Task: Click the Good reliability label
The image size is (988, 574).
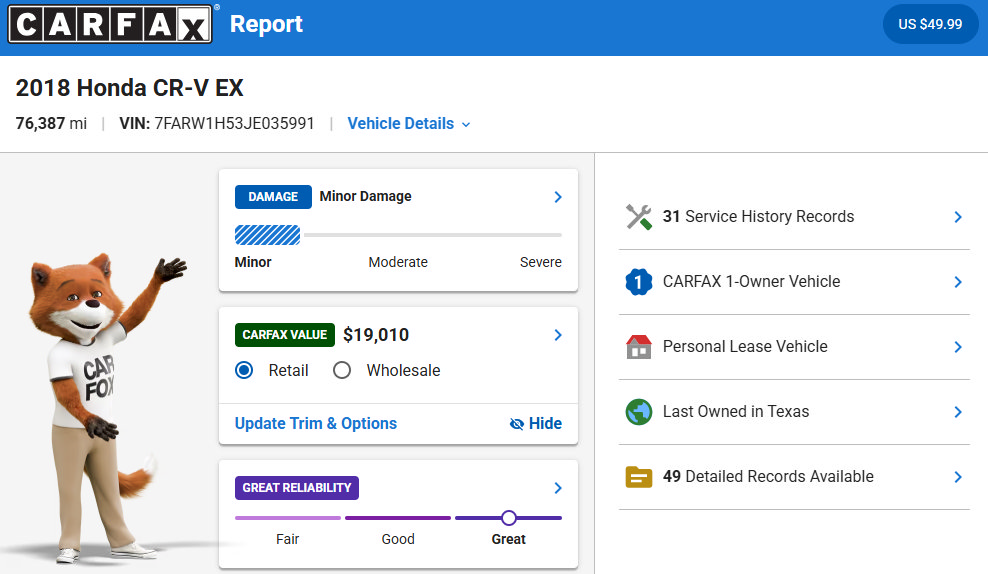Action: [x=398, y=539]
